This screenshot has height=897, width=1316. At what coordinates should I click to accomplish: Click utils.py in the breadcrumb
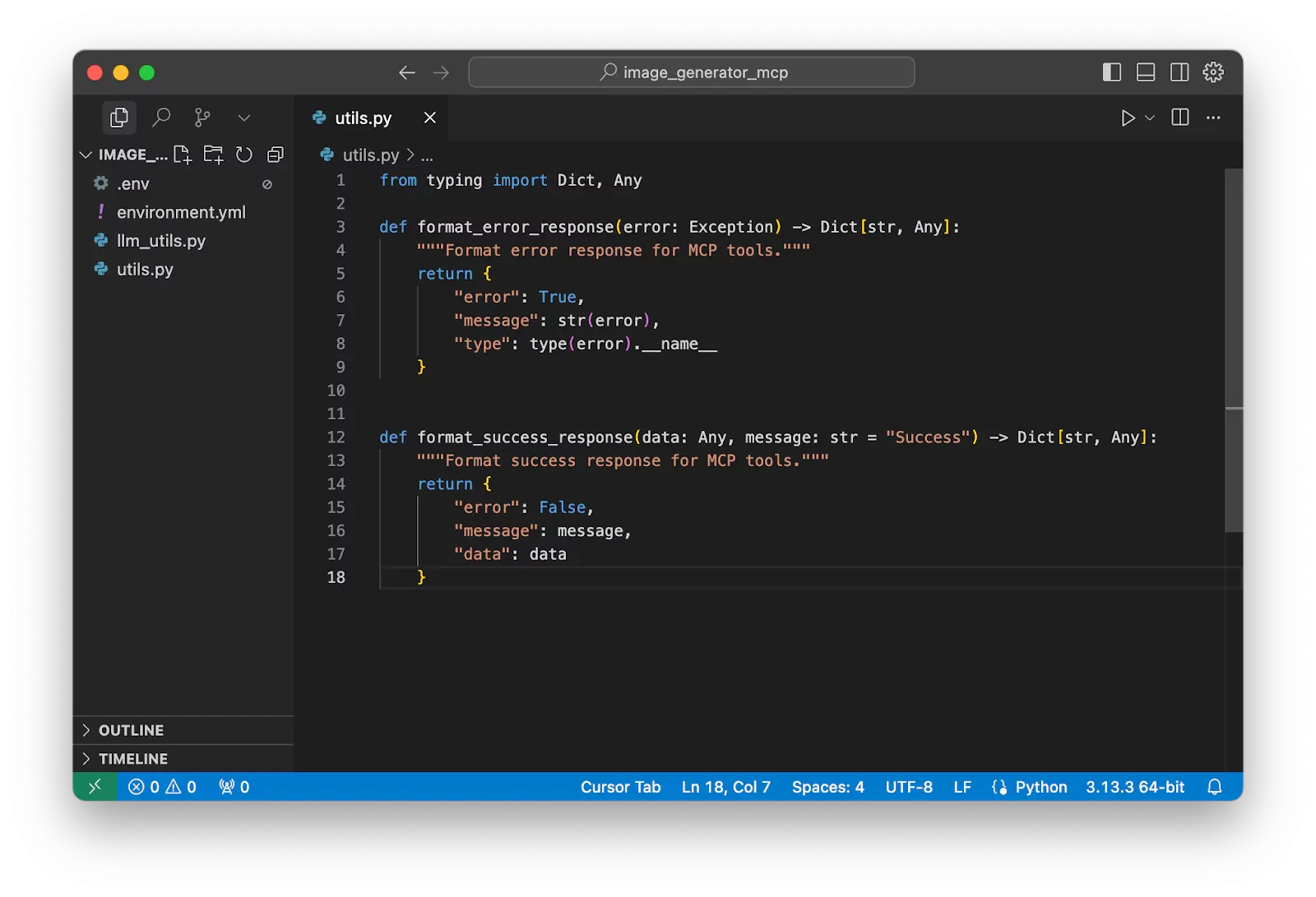371,155
